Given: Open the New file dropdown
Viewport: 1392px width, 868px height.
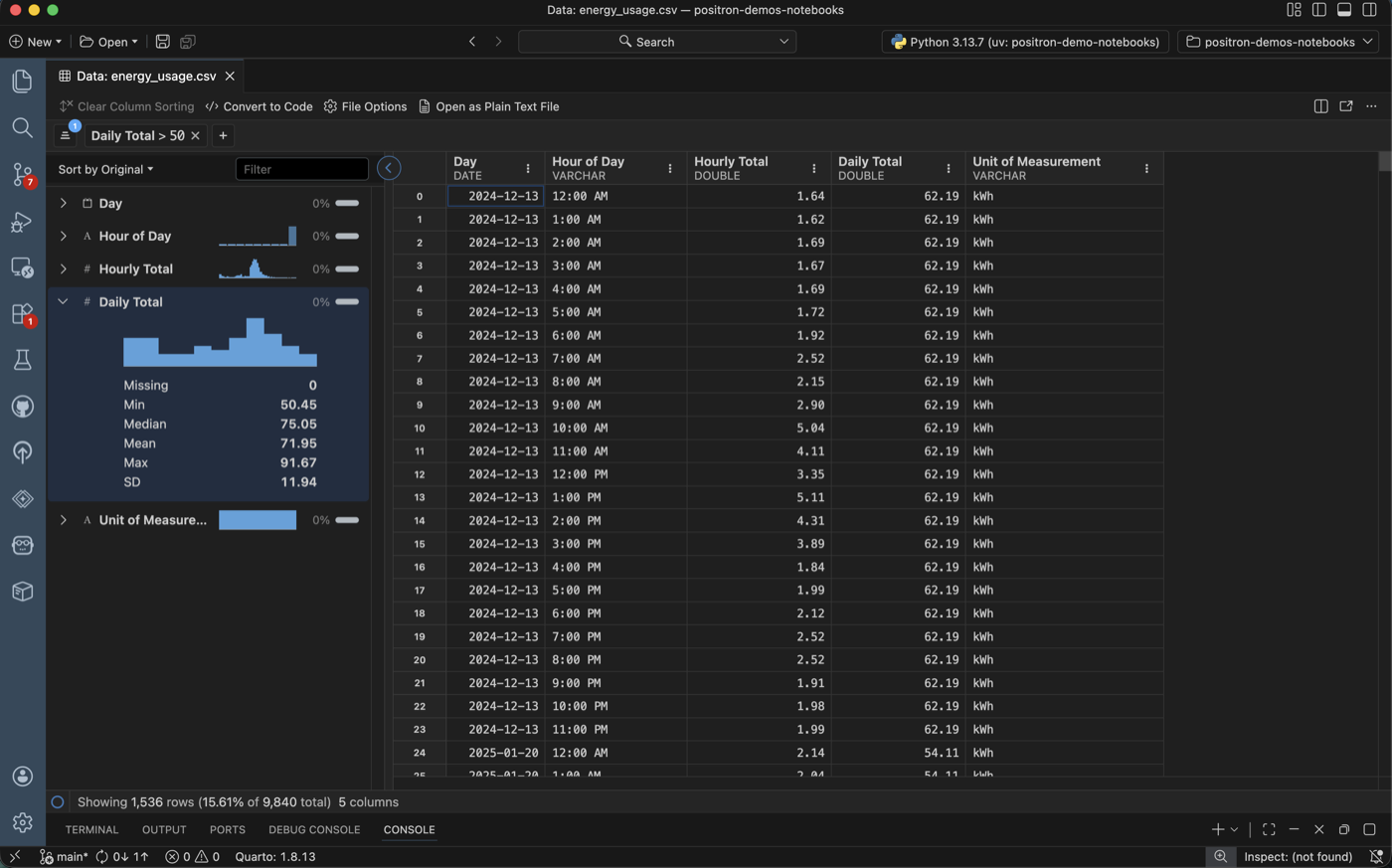Looking at the screenshot, I should [x=36, y=42].
